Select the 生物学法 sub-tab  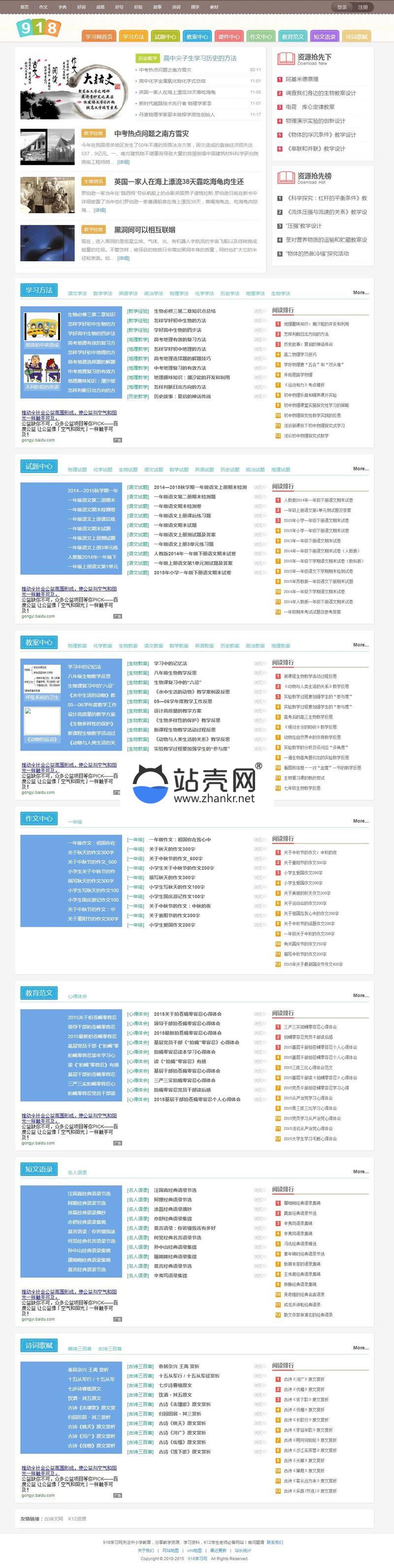tap(281, 293)
